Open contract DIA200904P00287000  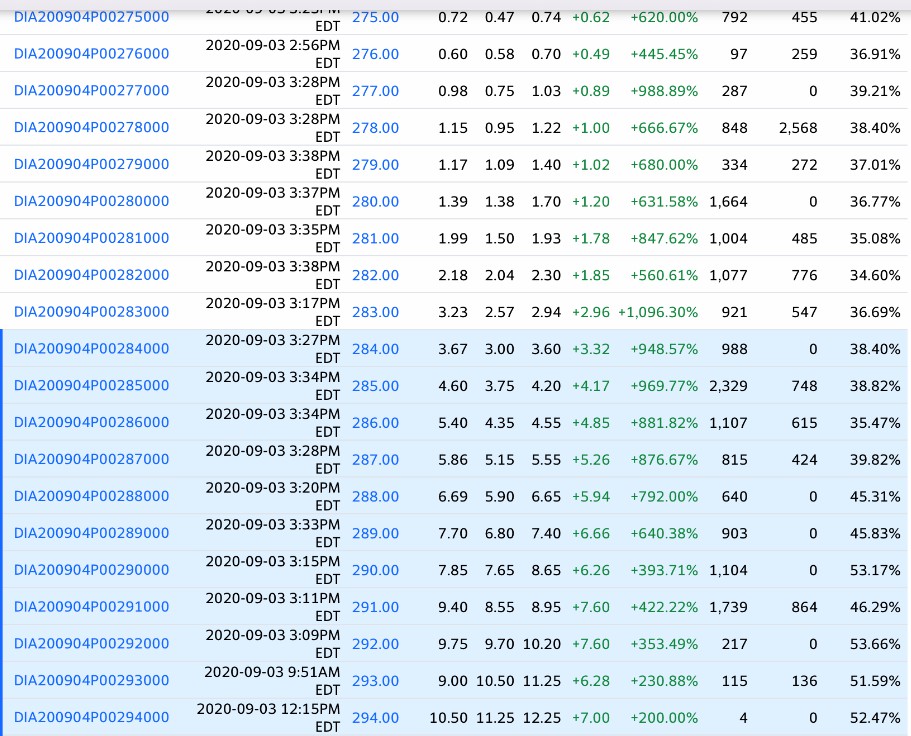pyautogui.click(x=91, y=459)
